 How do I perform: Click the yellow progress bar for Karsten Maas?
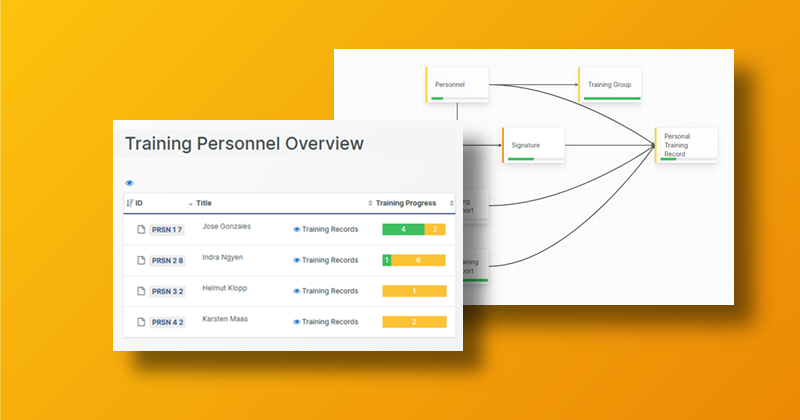(414, 322)
